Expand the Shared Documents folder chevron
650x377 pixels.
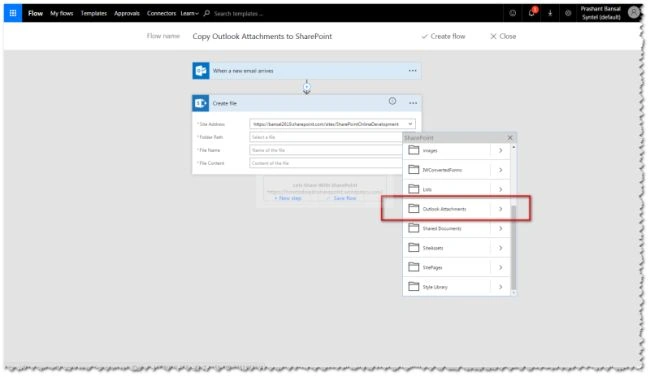[500, 229]
